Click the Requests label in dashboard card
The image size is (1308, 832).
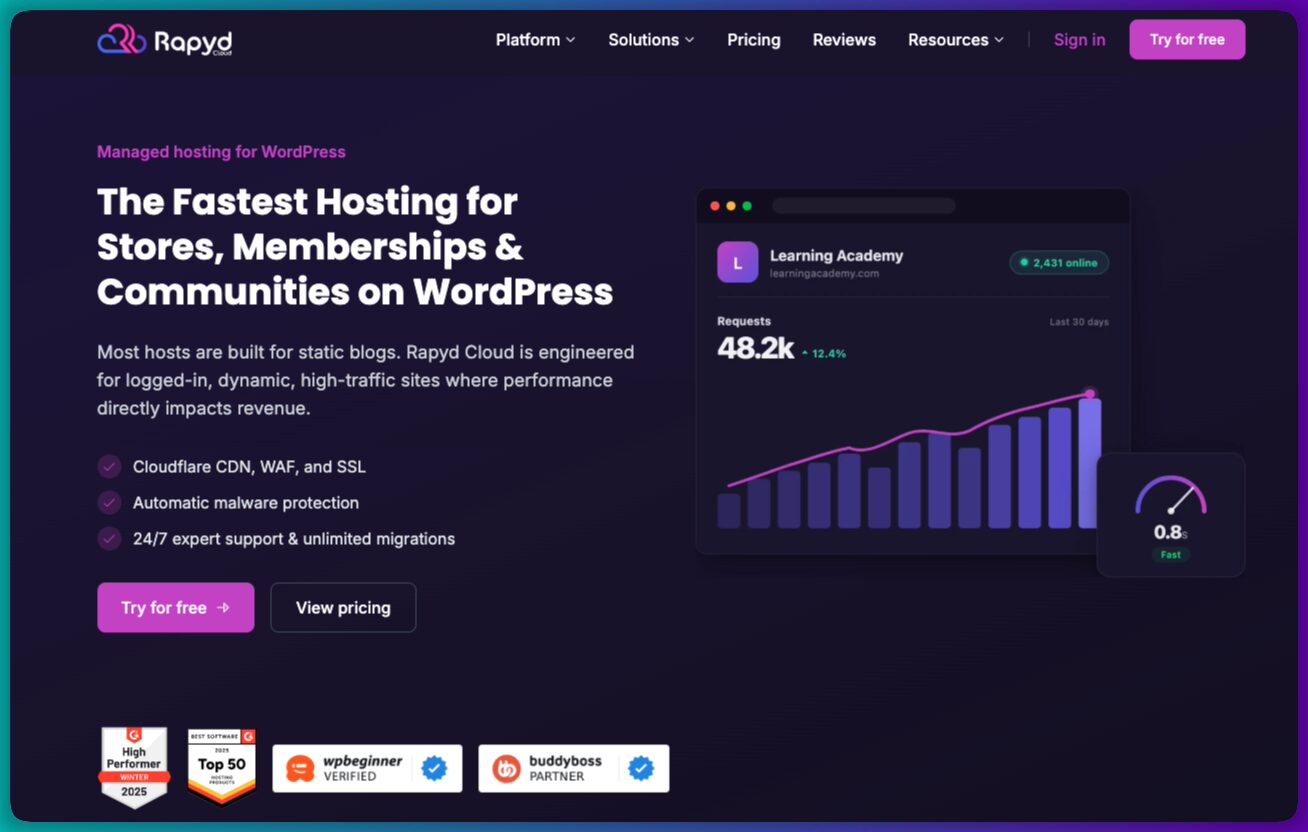click(x=744, y=321)
